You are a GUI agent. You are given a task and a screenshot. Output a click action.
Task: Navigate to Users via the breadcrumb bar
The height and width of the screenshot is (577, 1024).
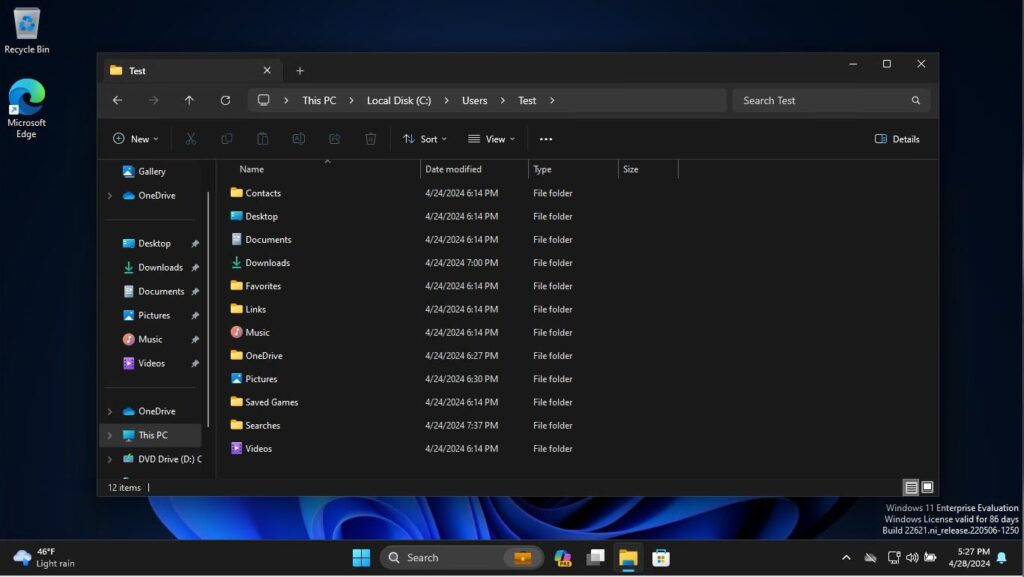coord(474,100)
